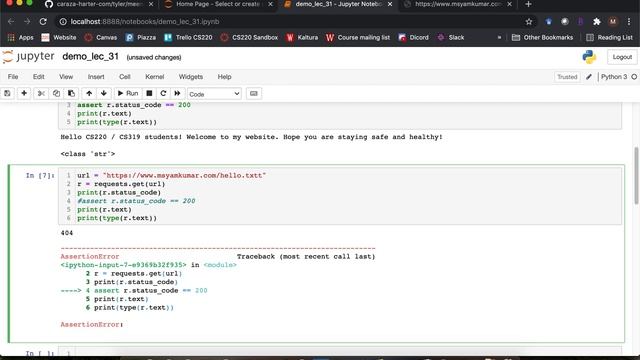Open the Other Bookmarks folder
Image resolution: width=640 pixels, height=360 pixels.
coord(542,38)
